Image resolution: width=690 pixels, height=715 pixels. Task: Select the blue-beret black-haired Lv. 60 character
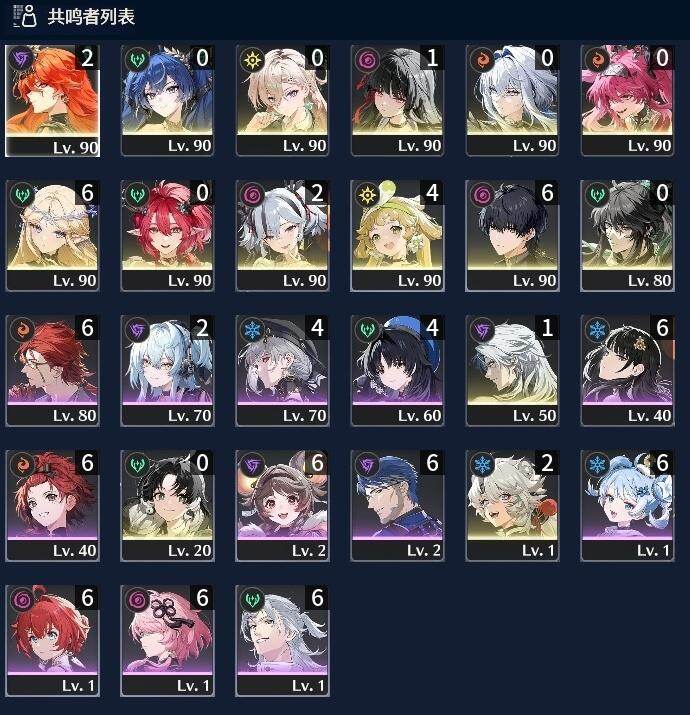tap(397, 371)
